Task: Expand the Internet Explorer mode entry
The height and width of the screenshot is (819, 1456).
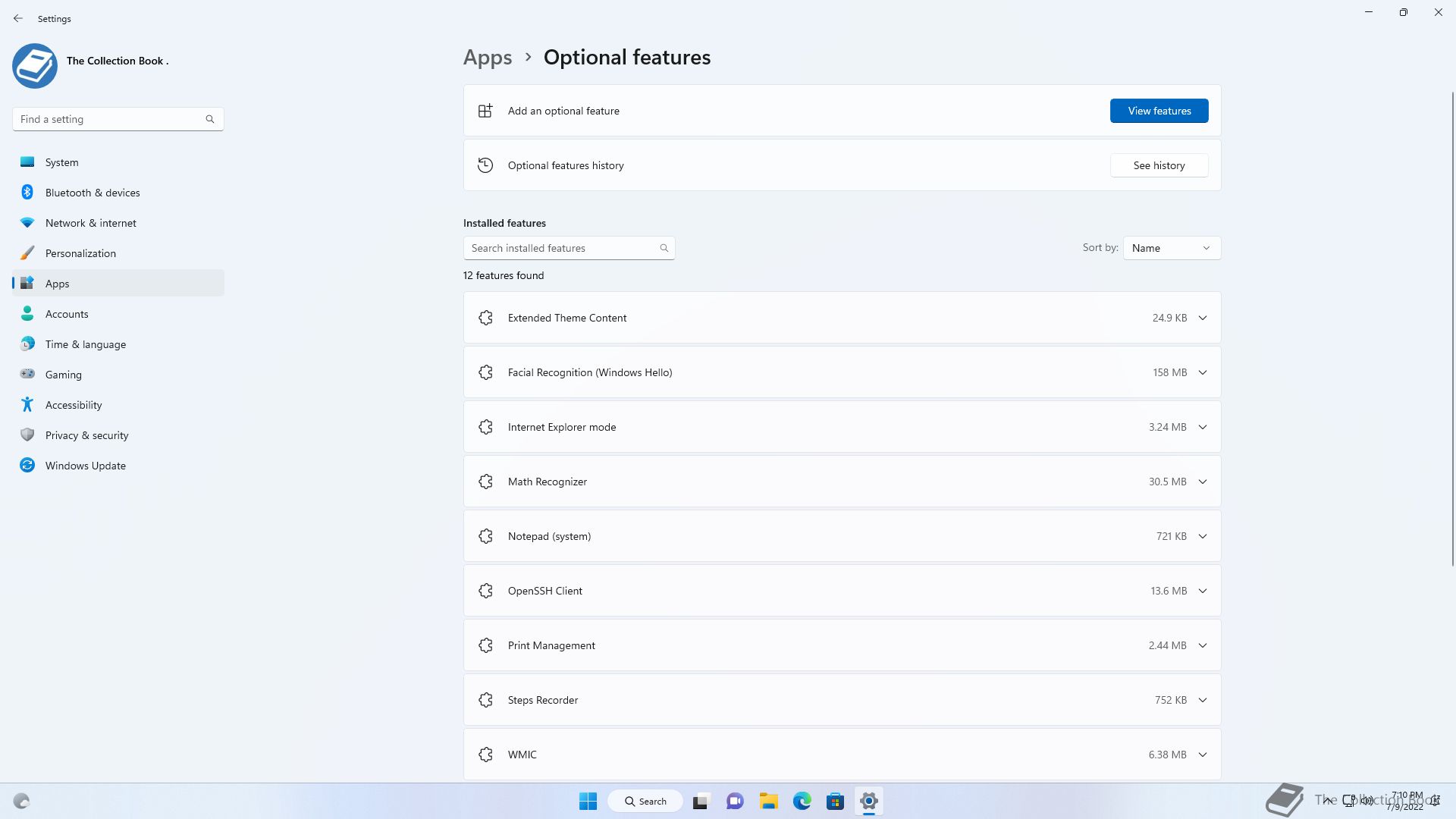Action: click(1203, 427)
